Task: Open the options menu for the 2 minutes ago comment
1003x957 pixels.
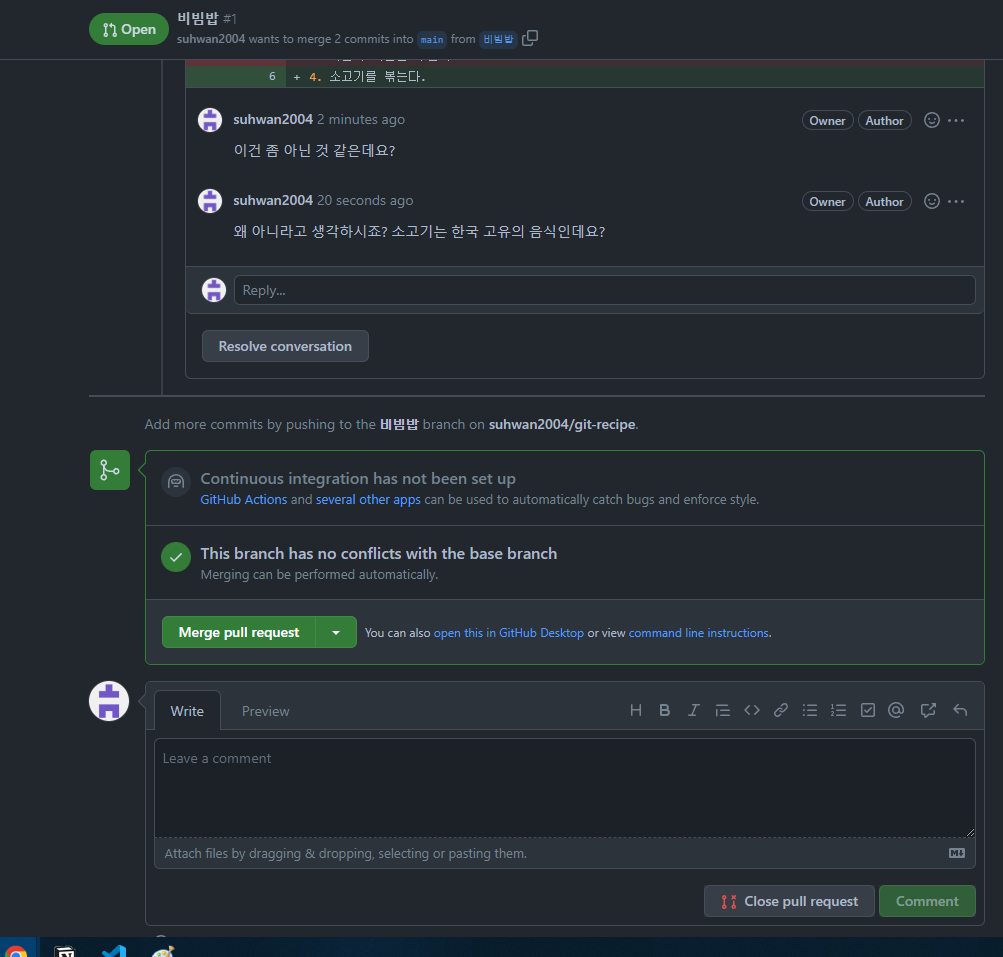Action: tap(956, 120)
